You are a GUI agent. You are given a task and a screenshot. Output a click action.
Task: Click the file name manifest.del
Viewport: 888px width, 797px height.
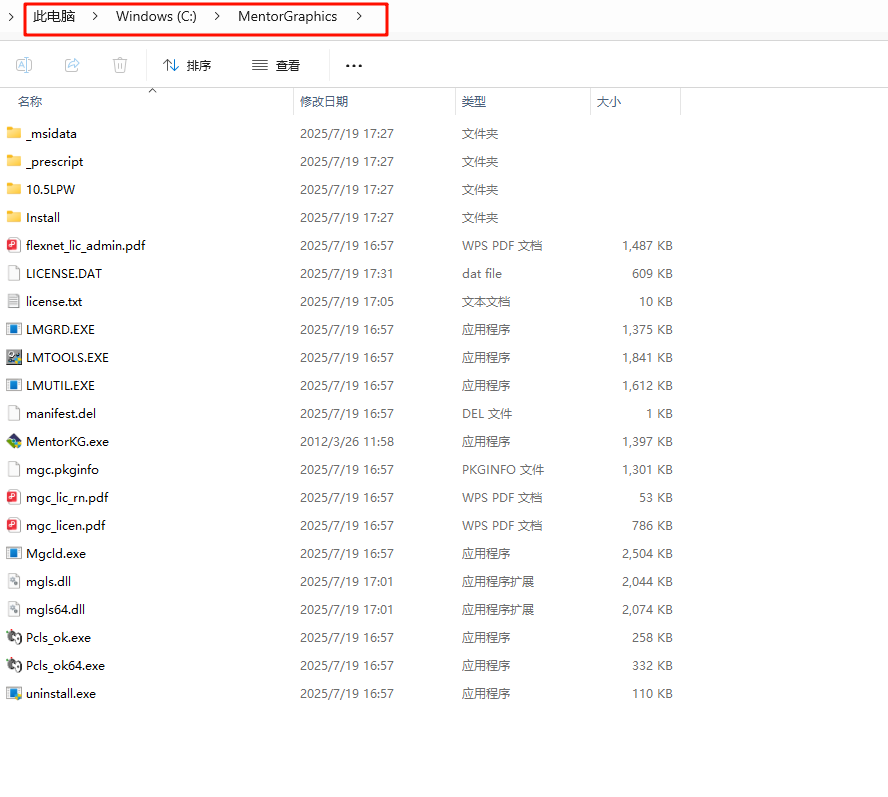(x=61, y=414)
